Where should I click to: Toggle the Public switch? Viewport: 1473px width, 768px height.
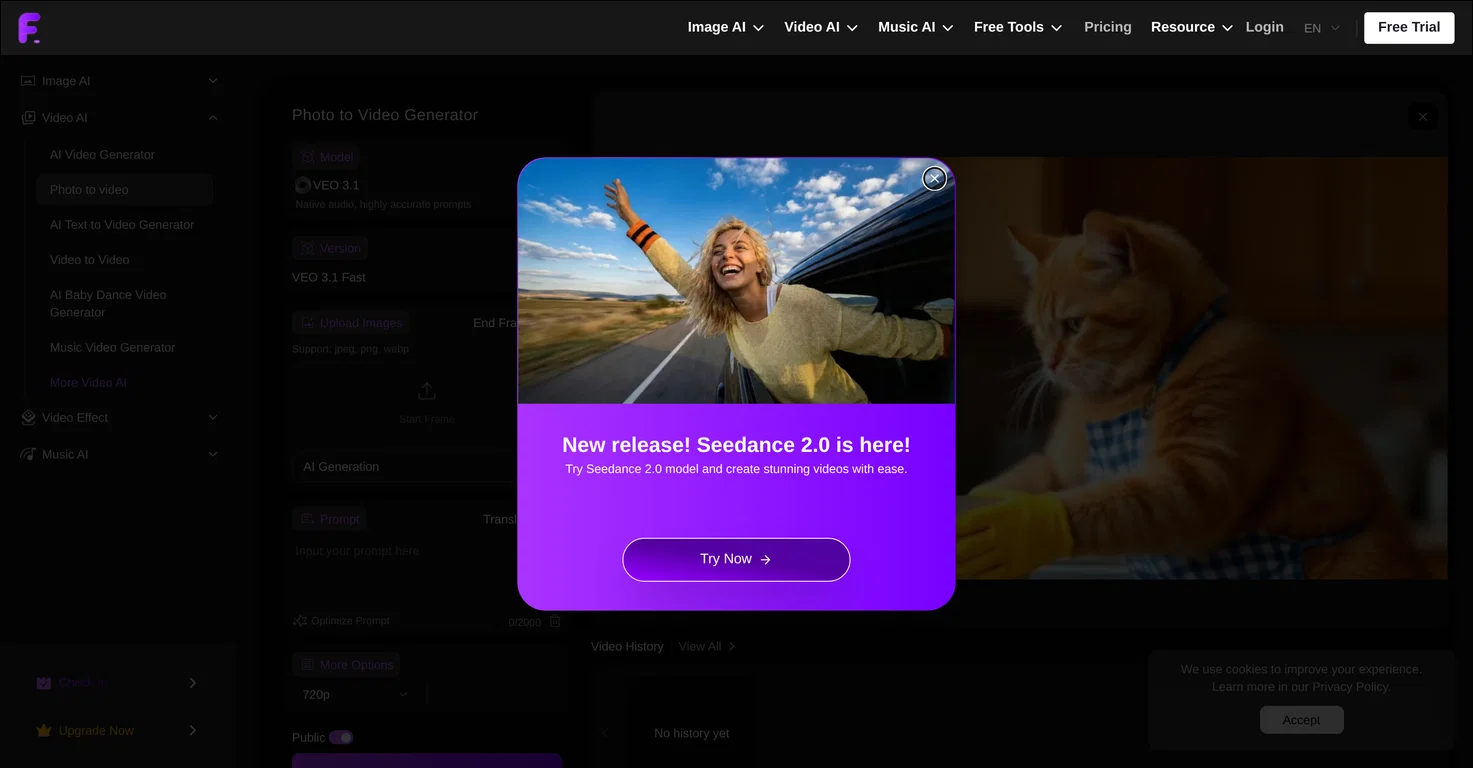click(x=341, y=737)
